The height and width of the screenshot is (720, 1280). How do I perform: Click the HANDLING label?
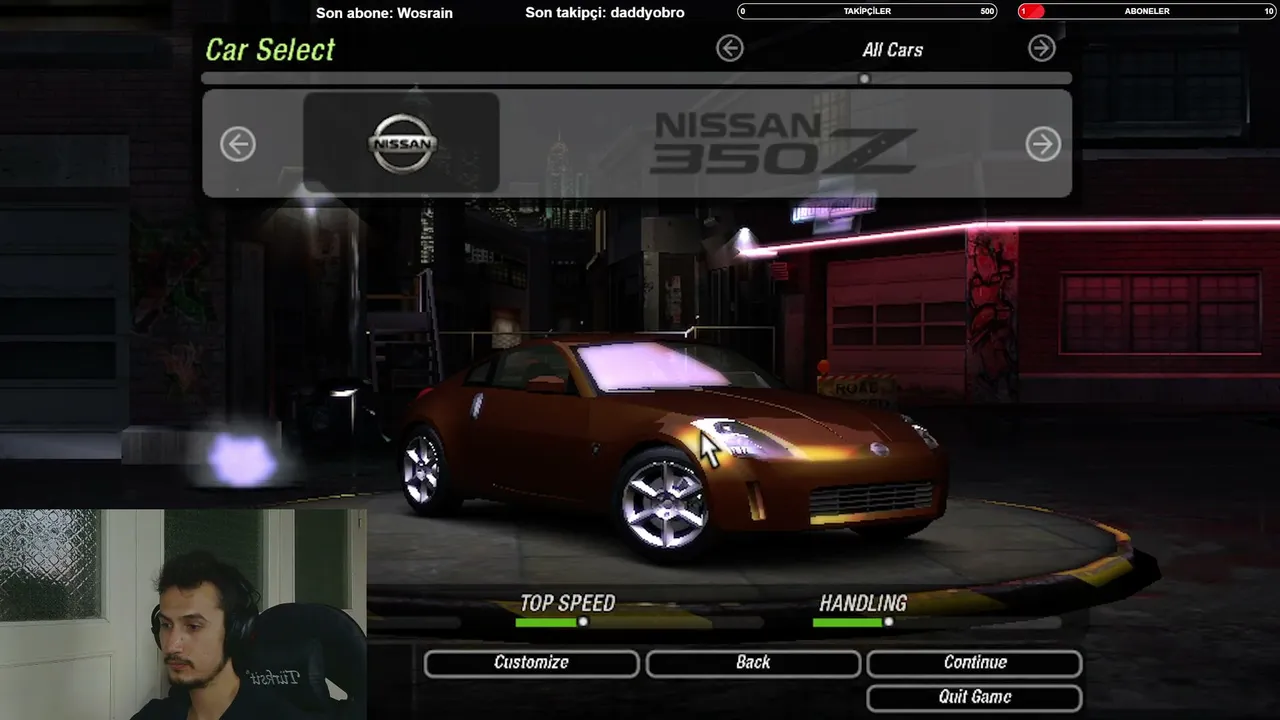click(x=863, y=603)
